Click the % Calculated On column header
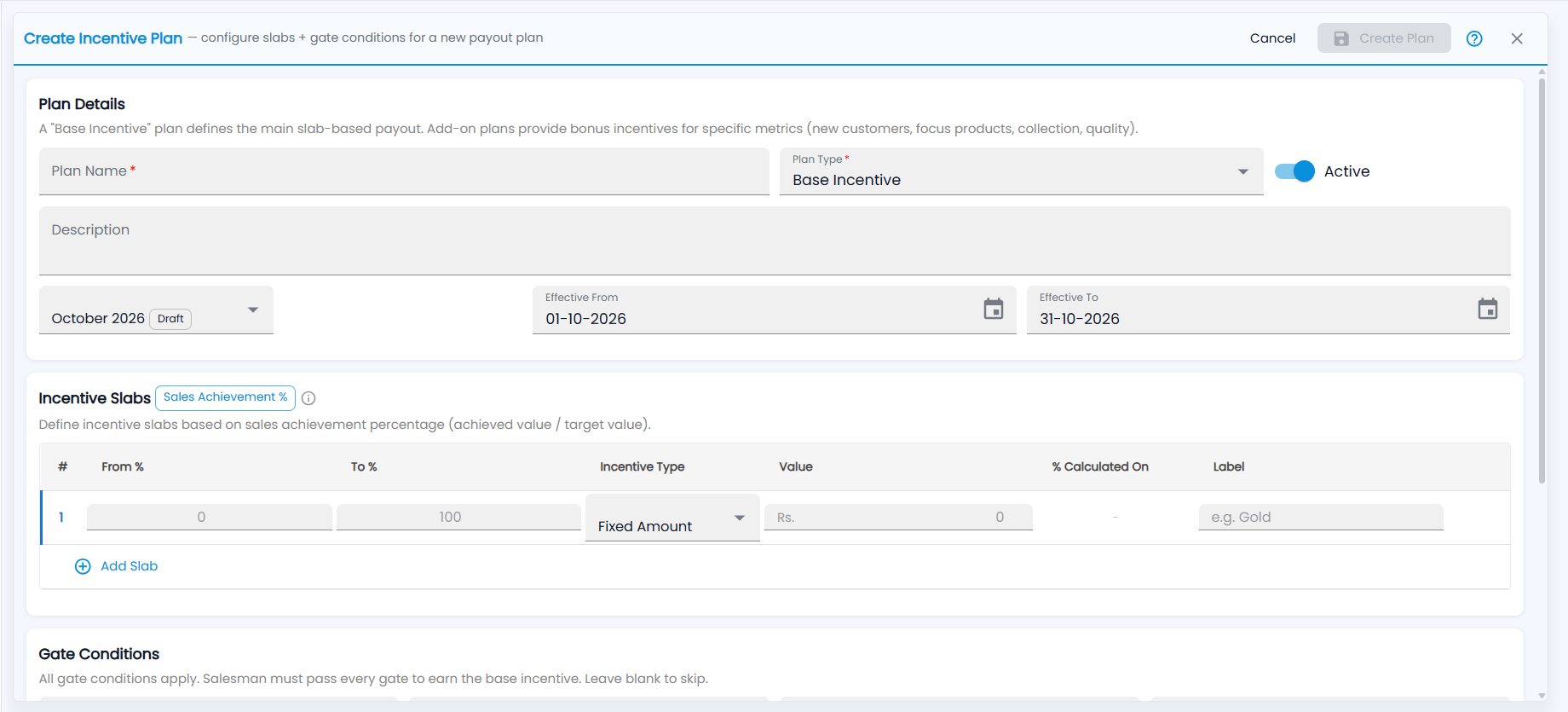Image resolution: width=1568 pixels, height=712 pixels. pyautogui.click(x=1100, y=466)
